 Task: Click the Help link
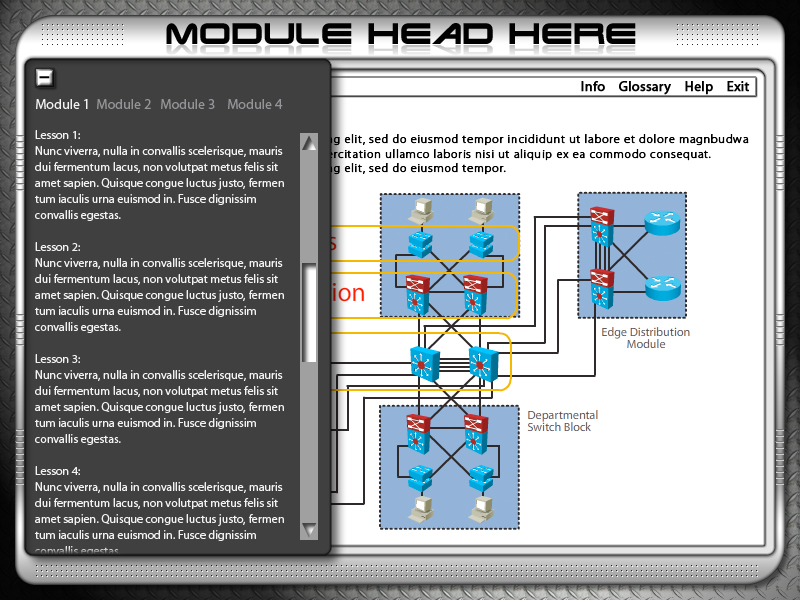[x=698, y=87]
